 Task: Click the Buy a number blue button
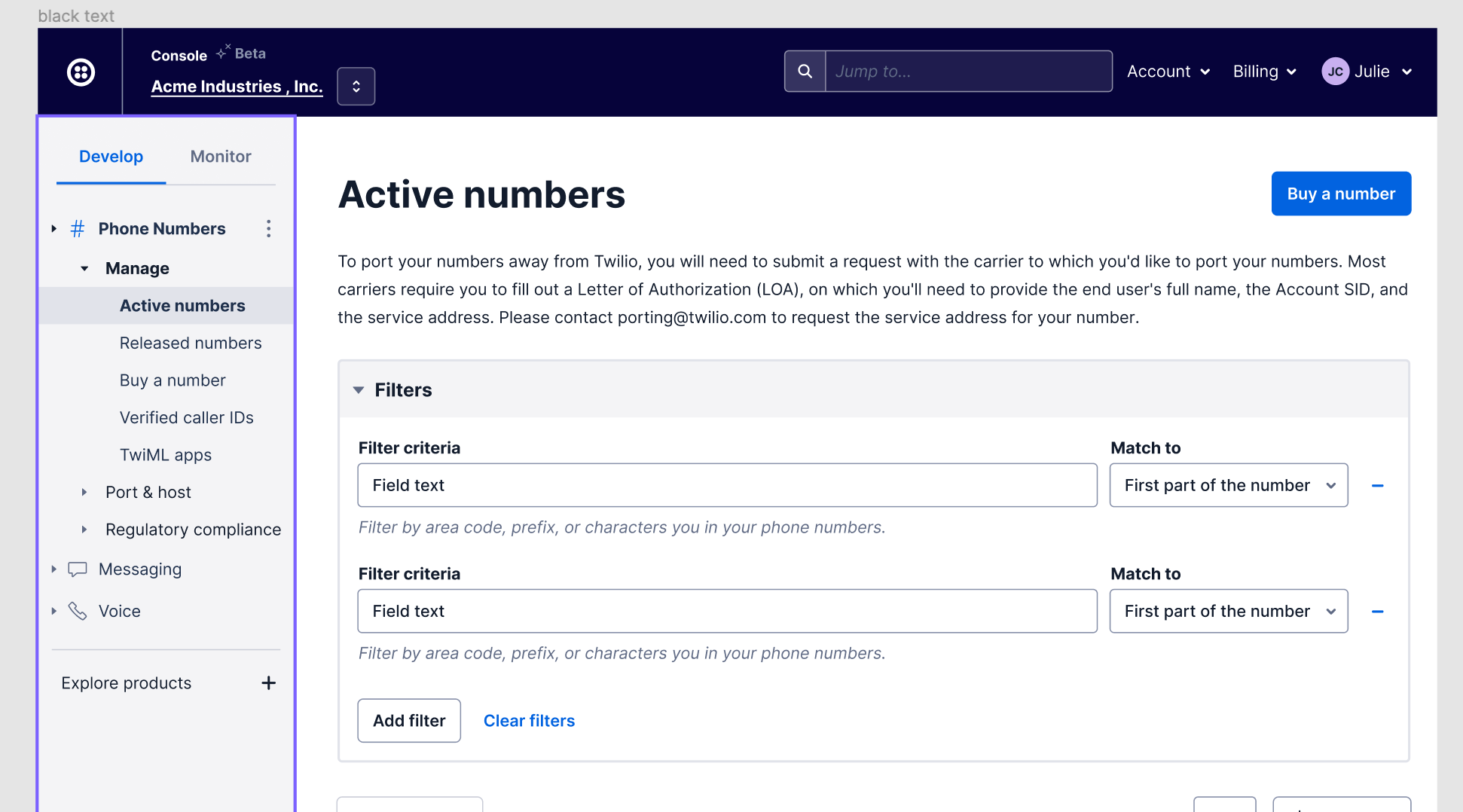[1341, 194]
